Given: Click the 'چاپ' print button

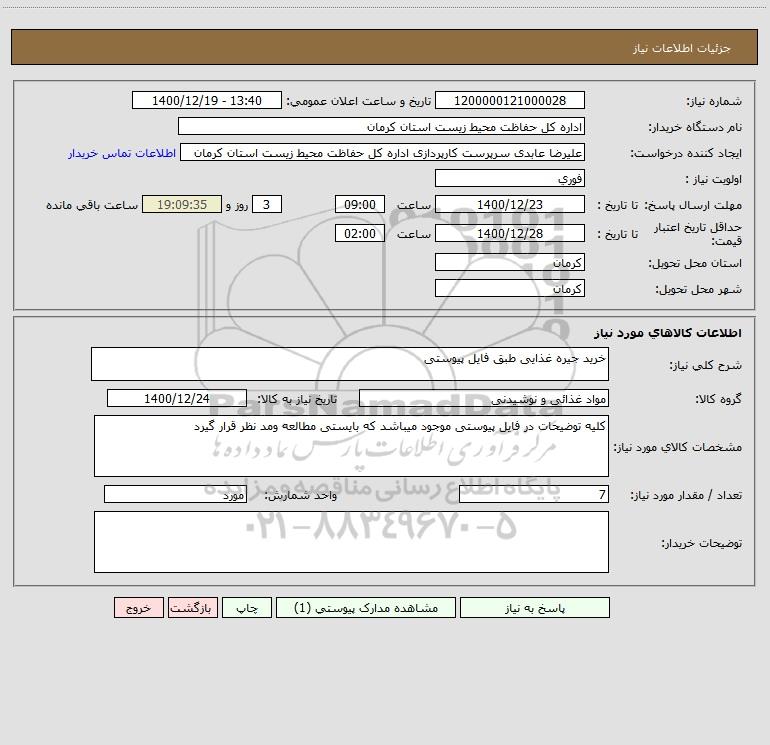Looking at the screenshot, I should pos(247,607).
